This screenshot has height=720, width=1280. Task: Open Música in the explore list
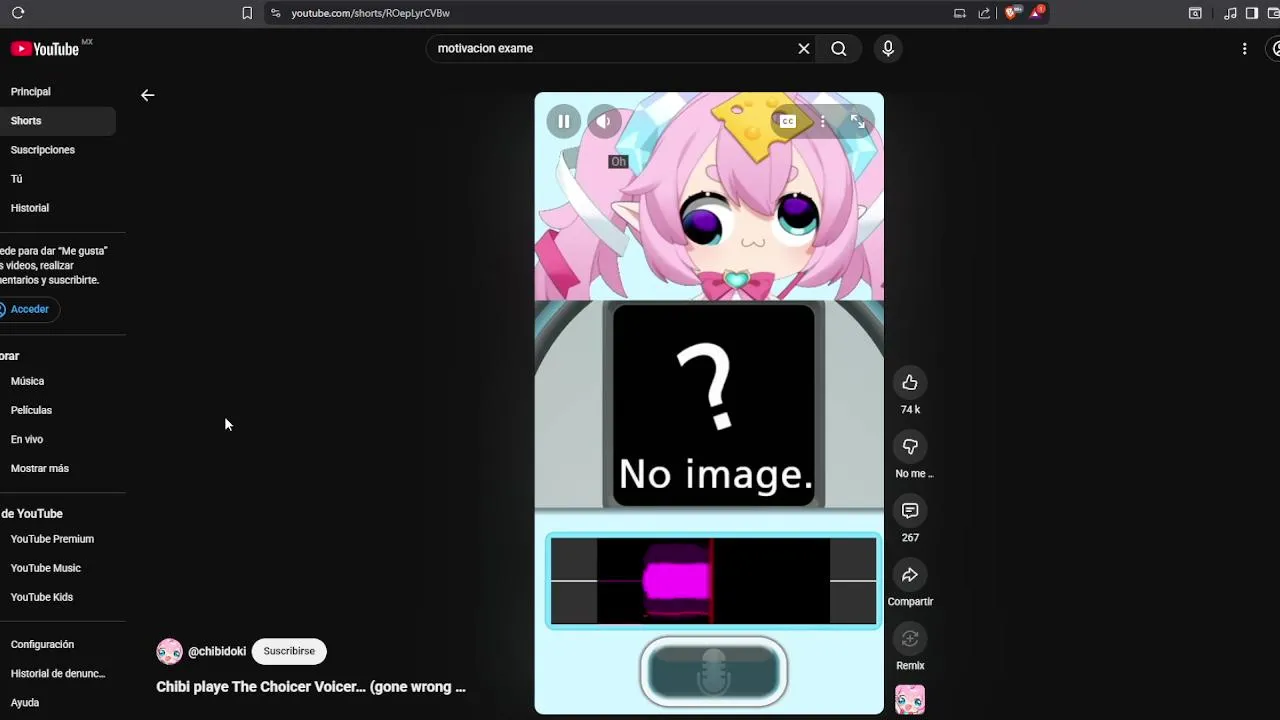(x=58, y=381)
